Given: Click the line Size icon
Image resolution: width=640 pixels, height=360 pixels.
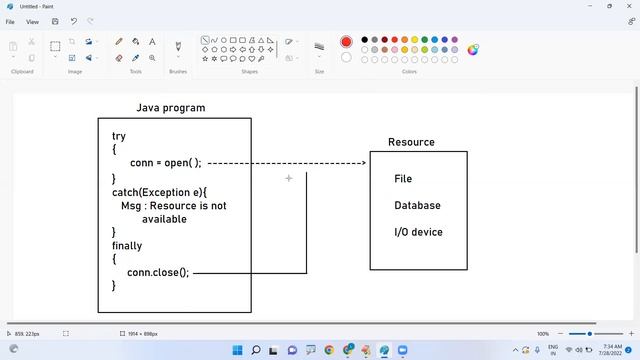Looking at the screenshot, I should pyautogui.click(x=319, y=47).
